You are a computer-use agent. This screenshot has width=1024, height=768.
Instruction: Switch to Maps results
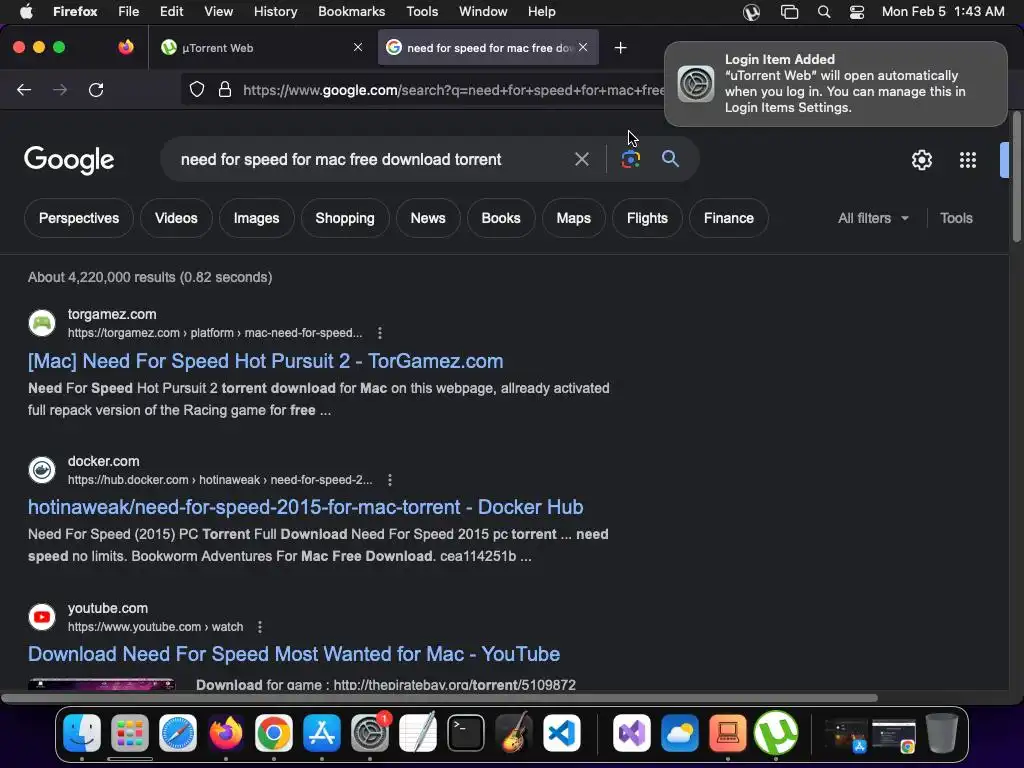[x=573, y=218]
